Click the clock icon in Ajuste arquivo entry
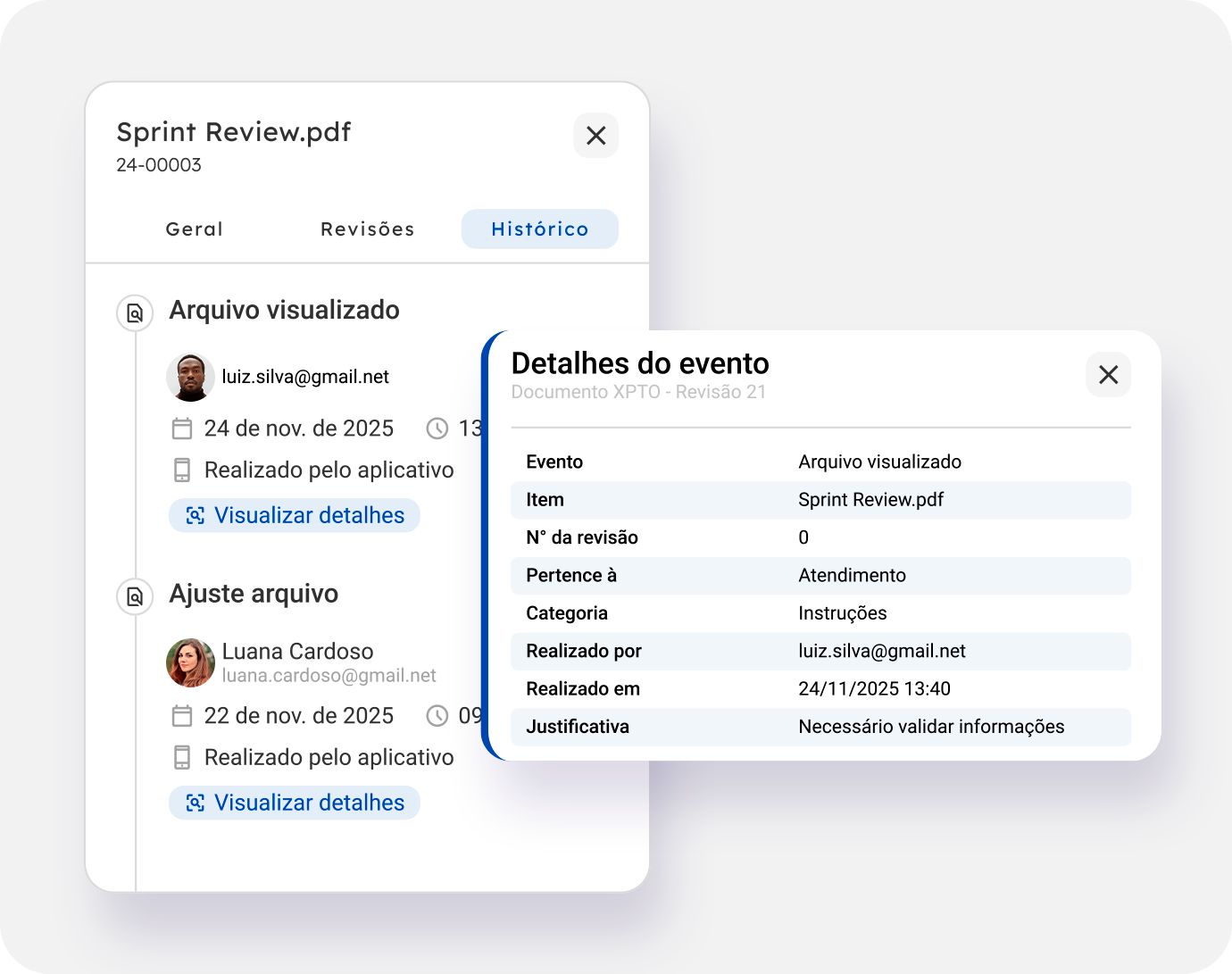 (x=437, y=716)
